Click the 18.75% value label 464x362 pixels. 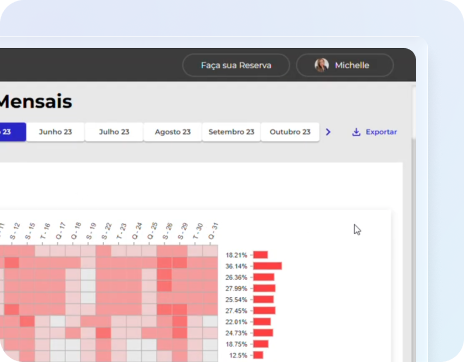[x=236, y=344]
